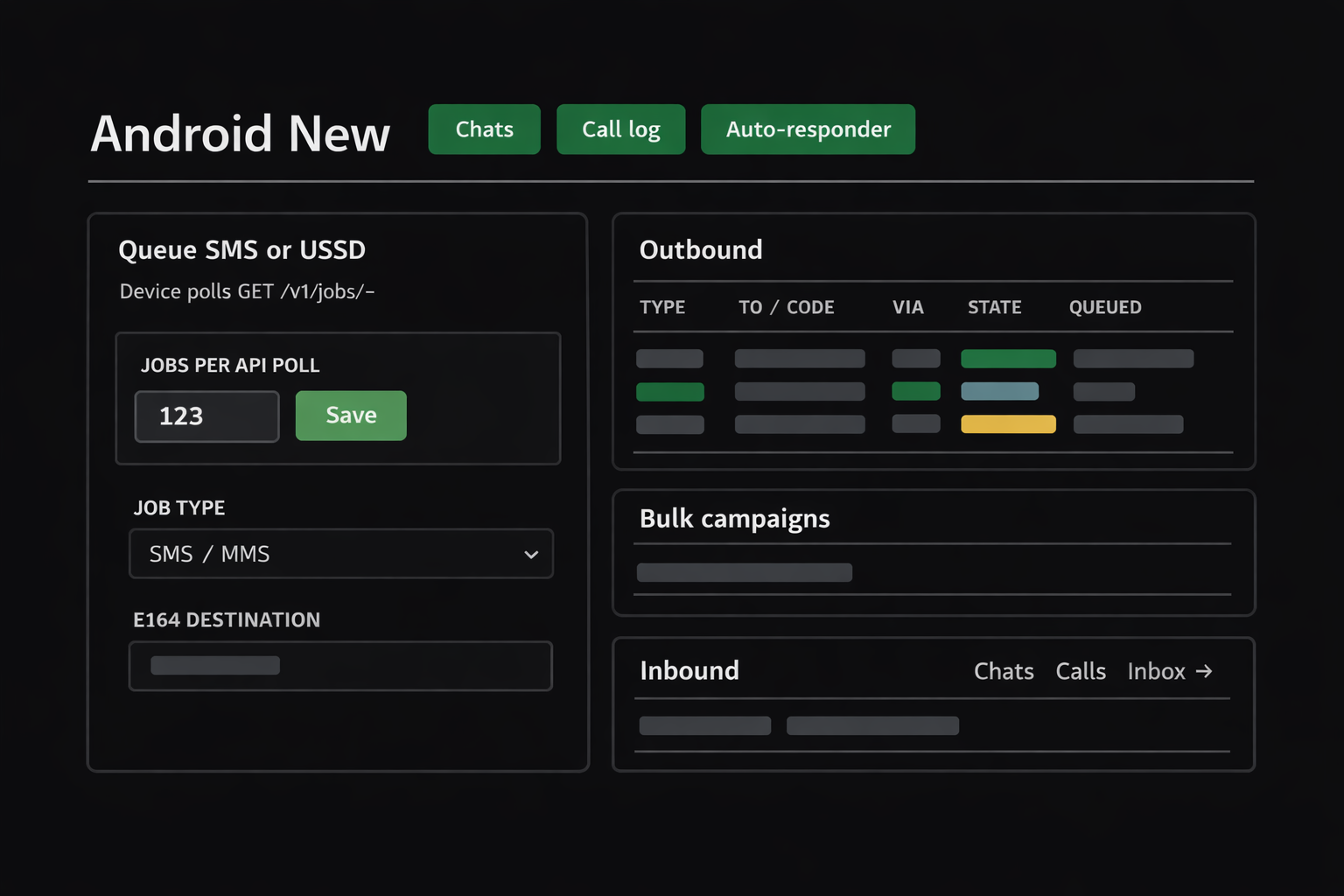The width and height of the screenshot is (1344, 896).
Task: Click the TO / CODE column header
Action: point(786,307)
